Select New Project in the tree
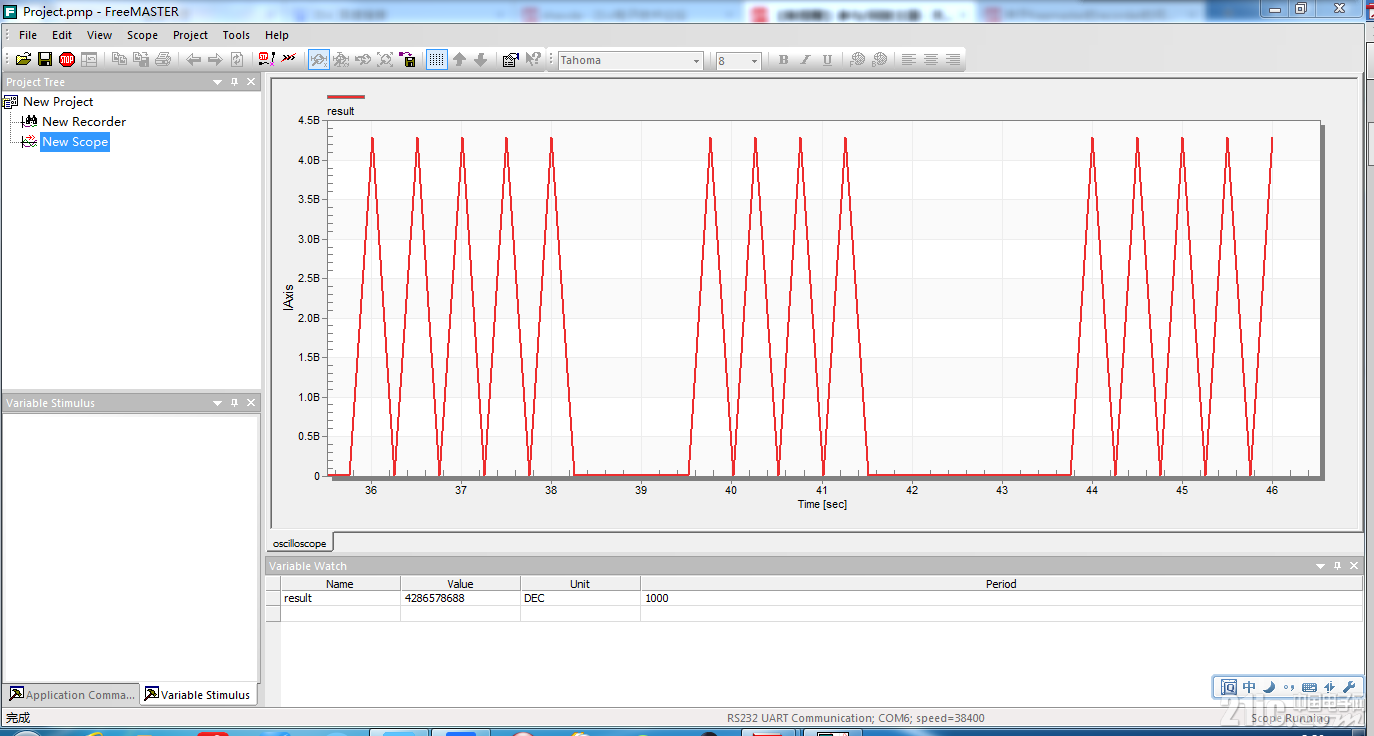This screenshot has width=1374, height=736. tap(58, 102)
